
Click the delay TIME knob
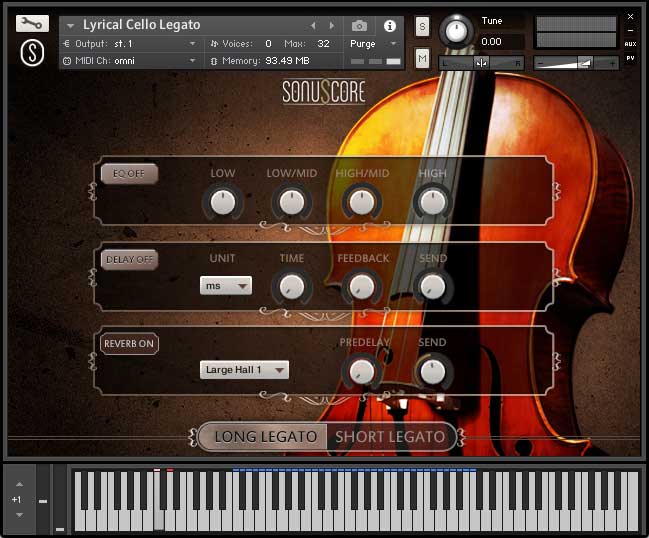(291, 287)
